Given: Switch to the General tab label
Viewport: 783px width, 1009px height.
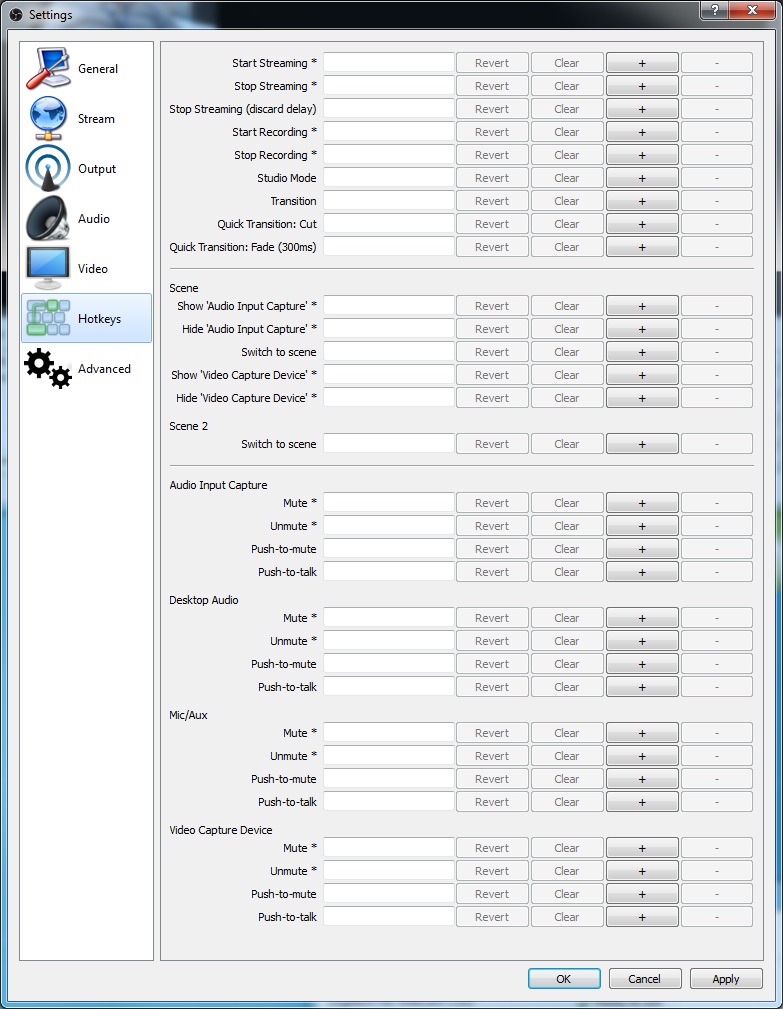Looking at the screenshot, I should tap(98, 69).
